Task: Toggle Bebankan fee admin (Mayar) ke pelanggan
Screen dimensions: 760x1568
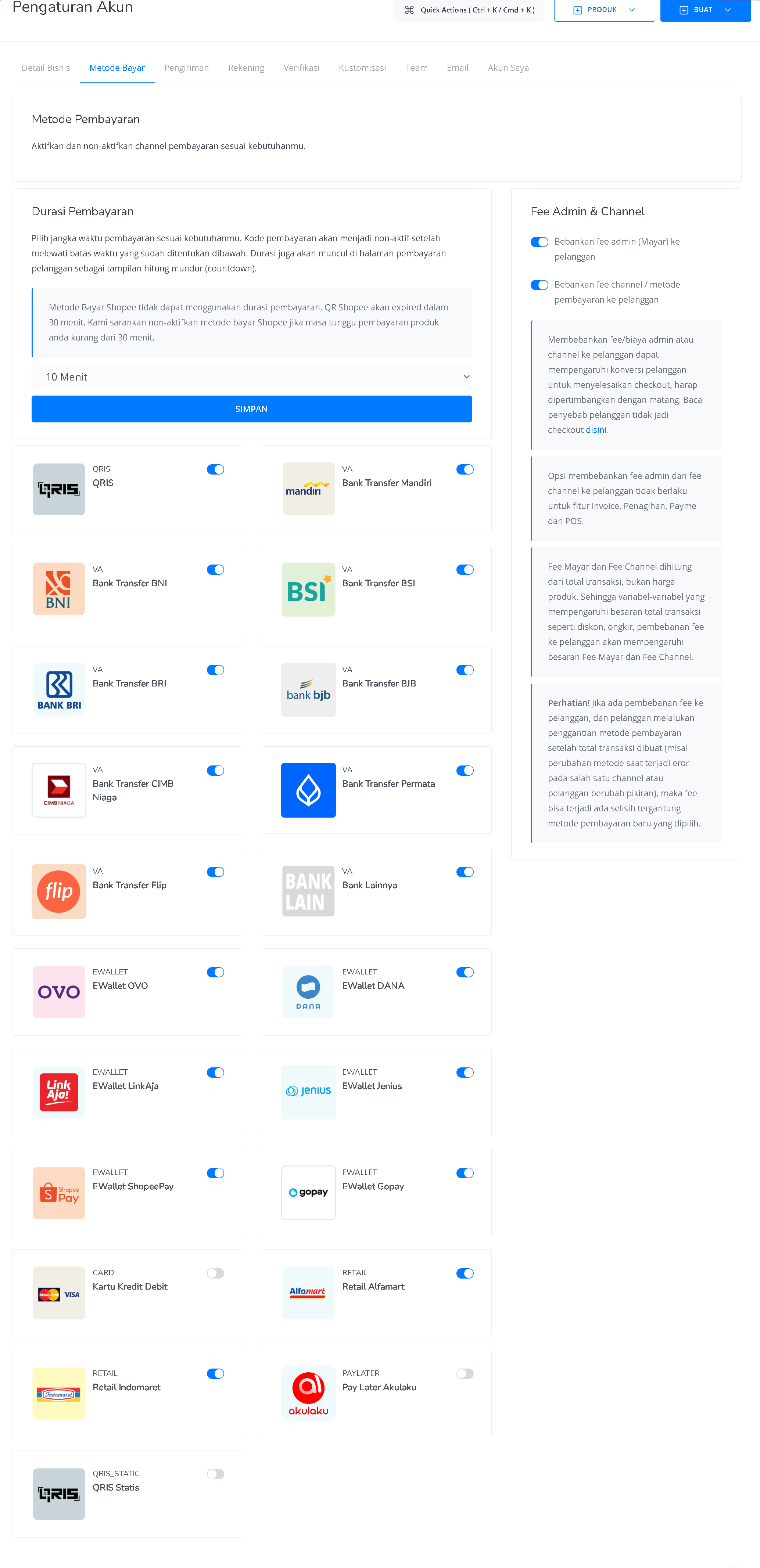Action: [539, 242]
